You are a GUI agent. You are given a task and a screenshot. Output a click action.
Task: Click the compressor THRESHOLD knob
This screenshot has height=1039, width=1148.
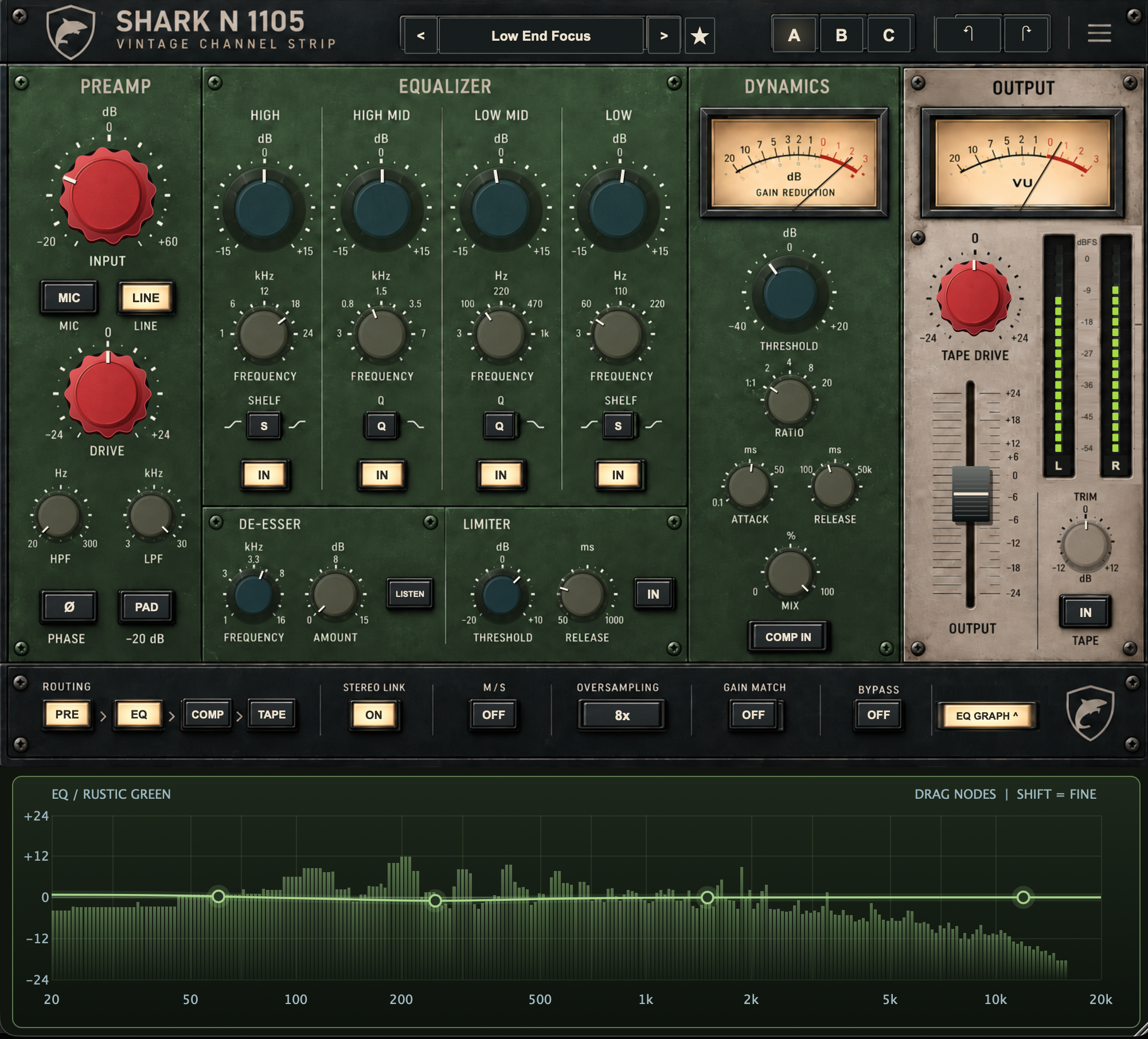tap(790, 293)
